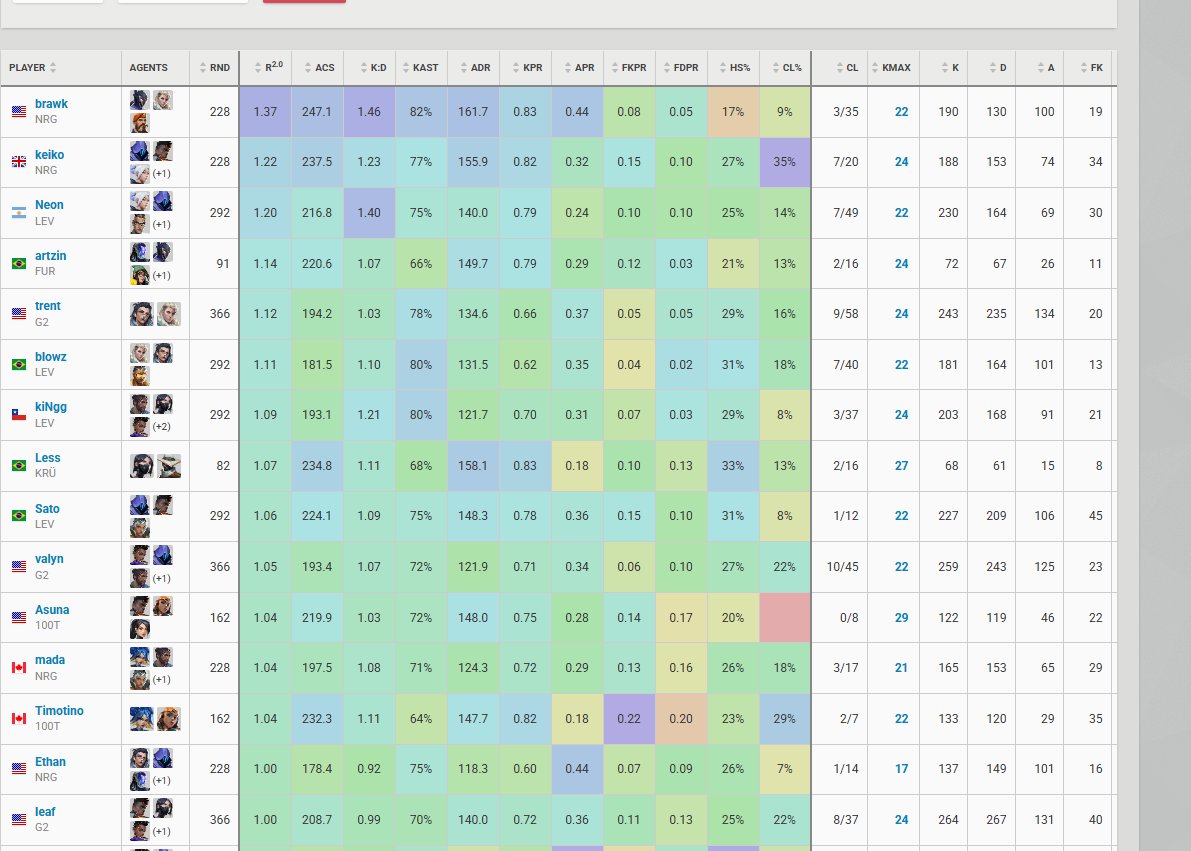Select keiko's 35% clutch percentage cell

pos(785,162)
